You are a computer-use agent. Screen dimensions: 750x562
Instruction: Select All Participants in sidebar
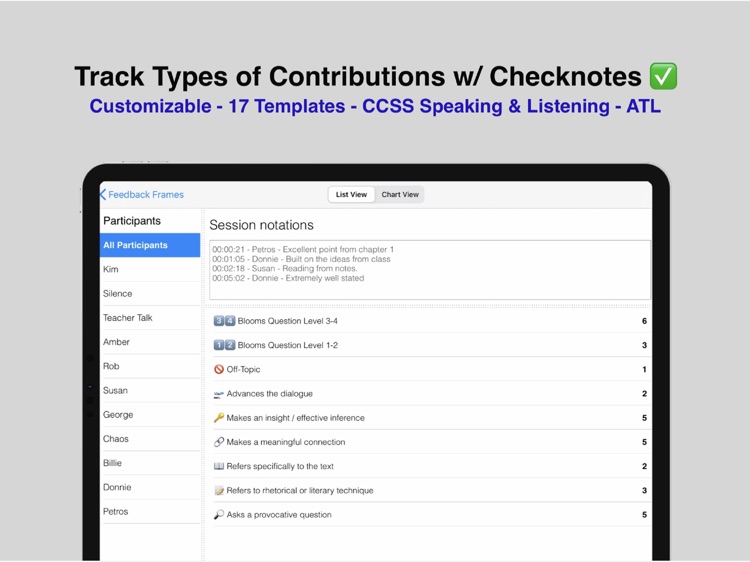coord(150,245)
